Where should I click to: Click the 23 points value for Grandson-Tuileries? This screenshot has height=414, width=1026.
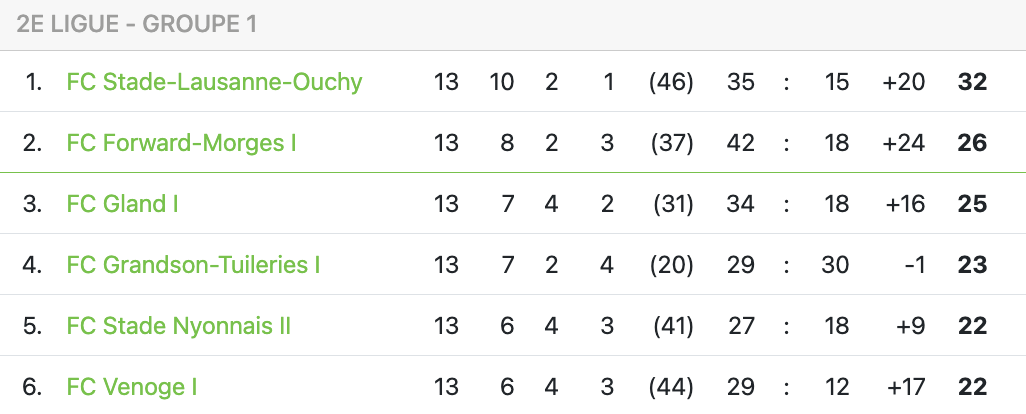(972, 264)
